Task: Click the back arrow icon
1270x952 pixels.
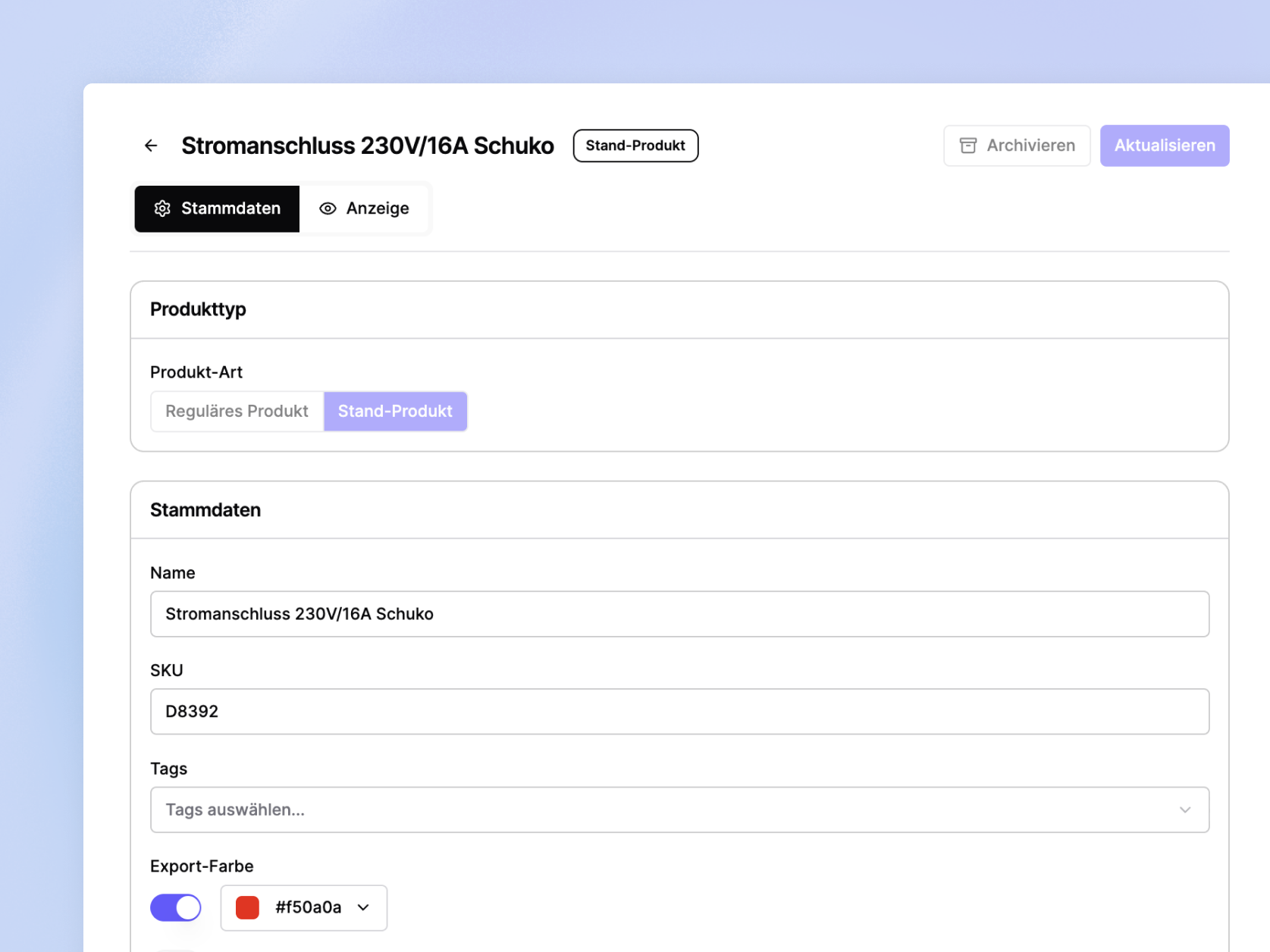Action: coord(151,146)
